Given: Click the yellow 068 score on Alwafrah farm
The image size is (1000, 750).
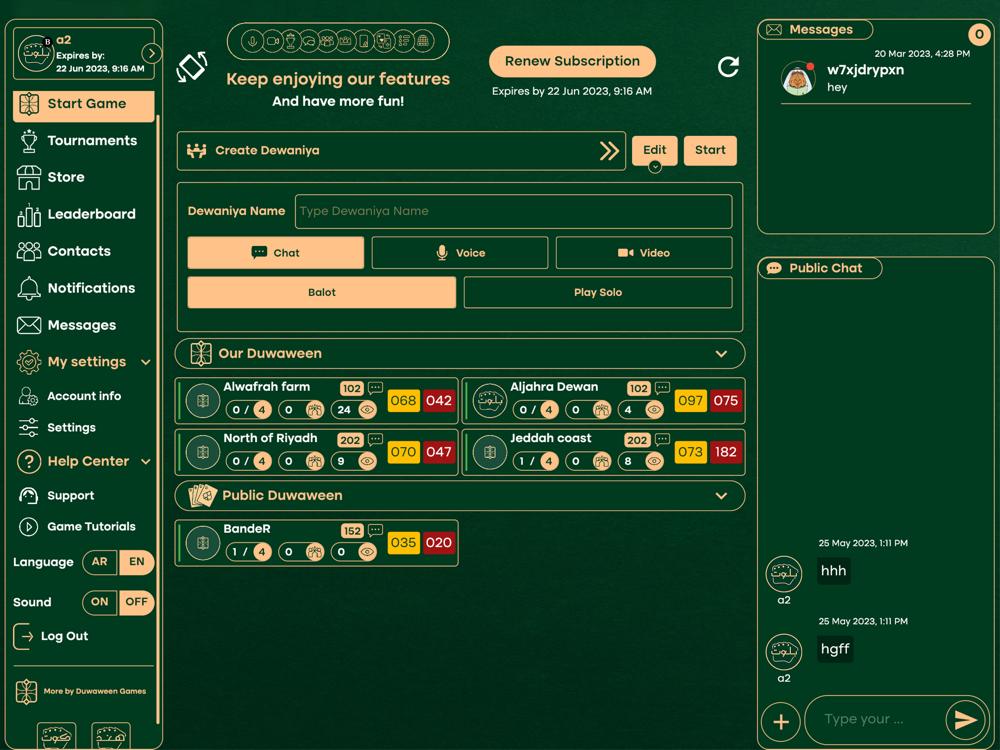Looking at the screenshot, I should (x=404, y=401).
